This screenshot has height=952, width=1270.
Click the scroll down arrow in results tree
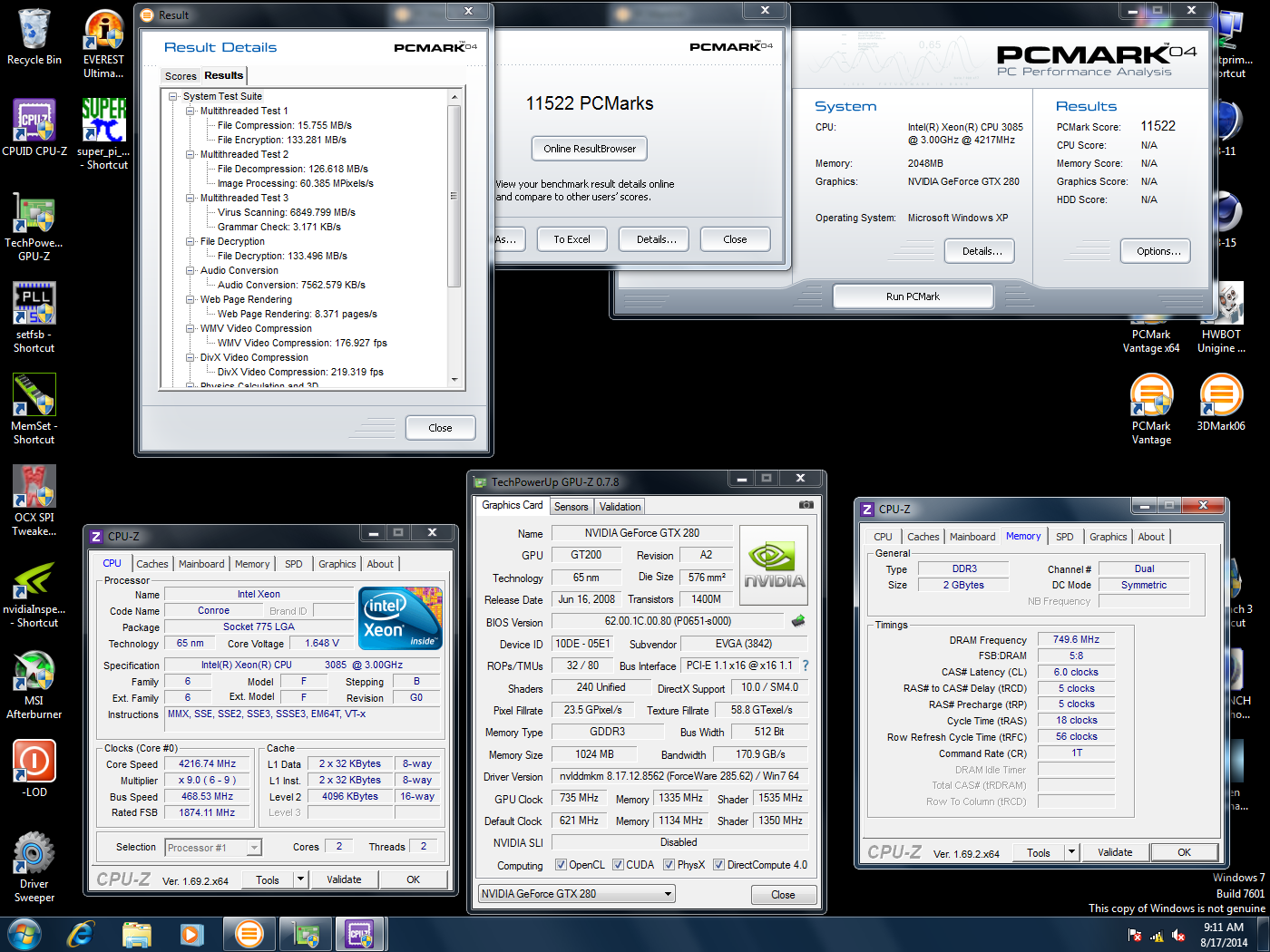[x=454, y=380]
